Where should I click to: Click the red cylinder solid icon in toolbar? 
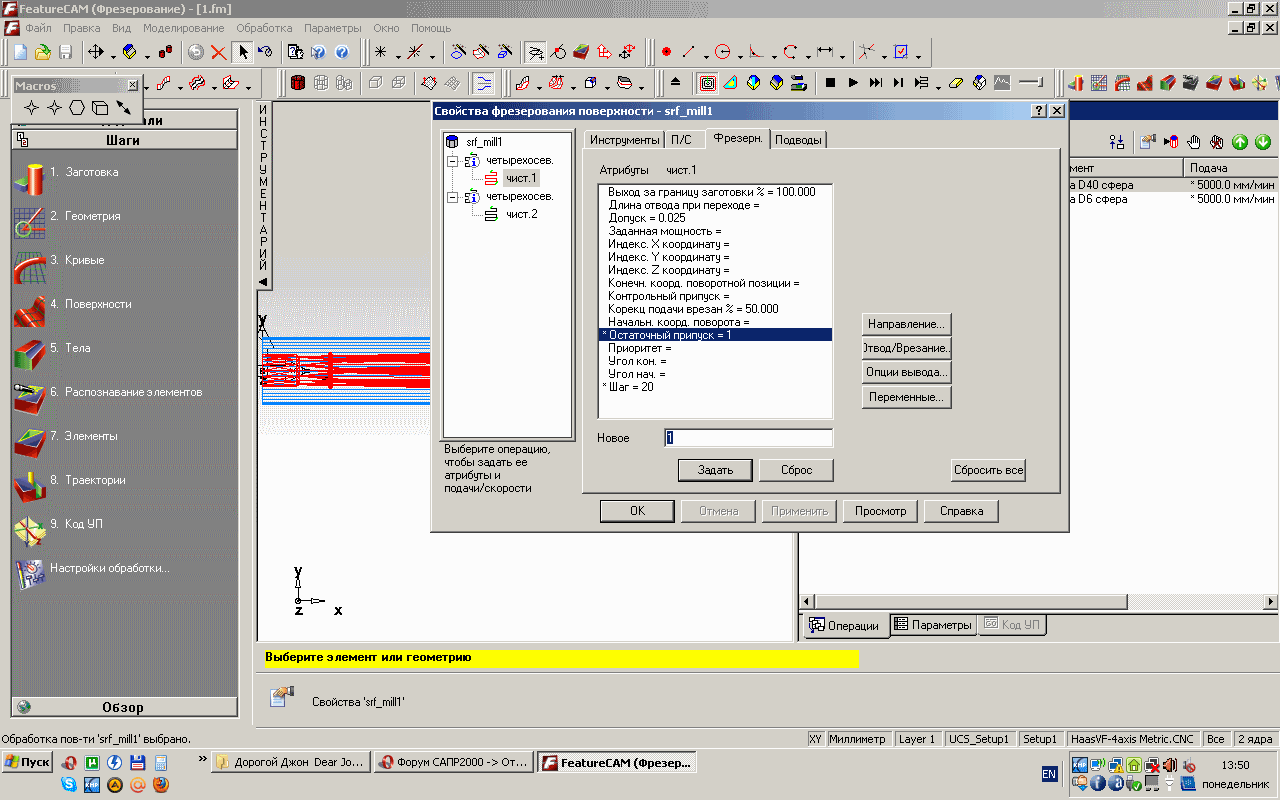(297, 82)
